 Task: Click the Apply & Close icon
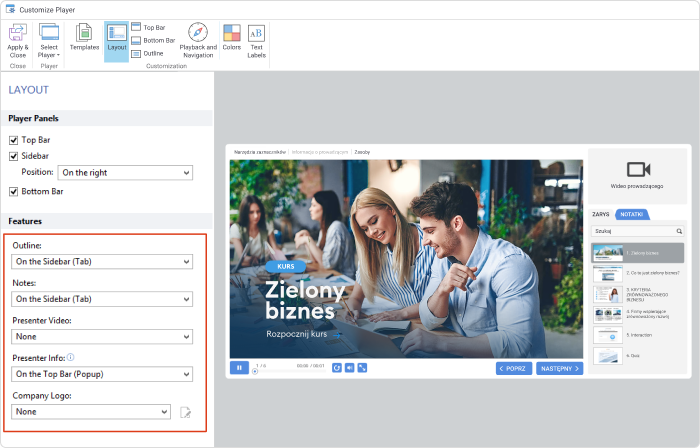point(18,33)
